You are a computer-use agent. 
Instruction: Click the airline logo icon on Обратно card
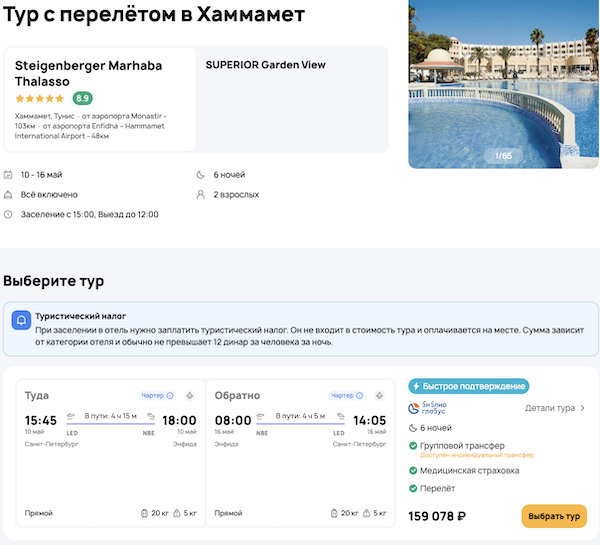tap(384, 395)
